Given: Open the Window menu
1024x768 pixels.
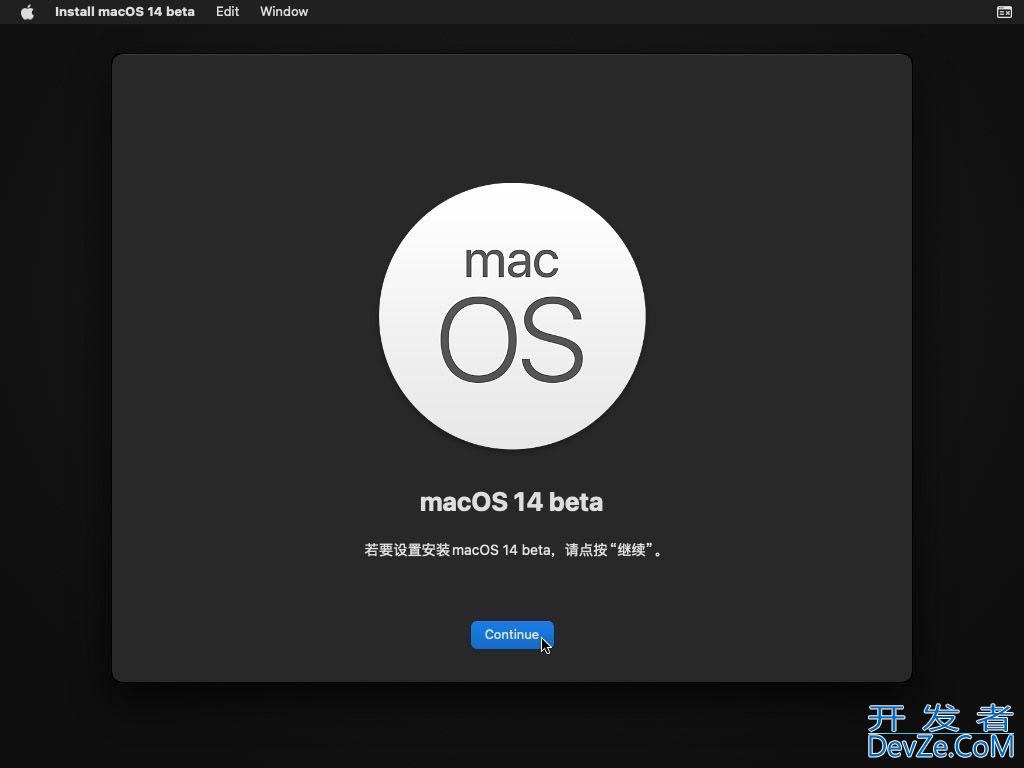Looking at the screenshot, I should 284,12.
